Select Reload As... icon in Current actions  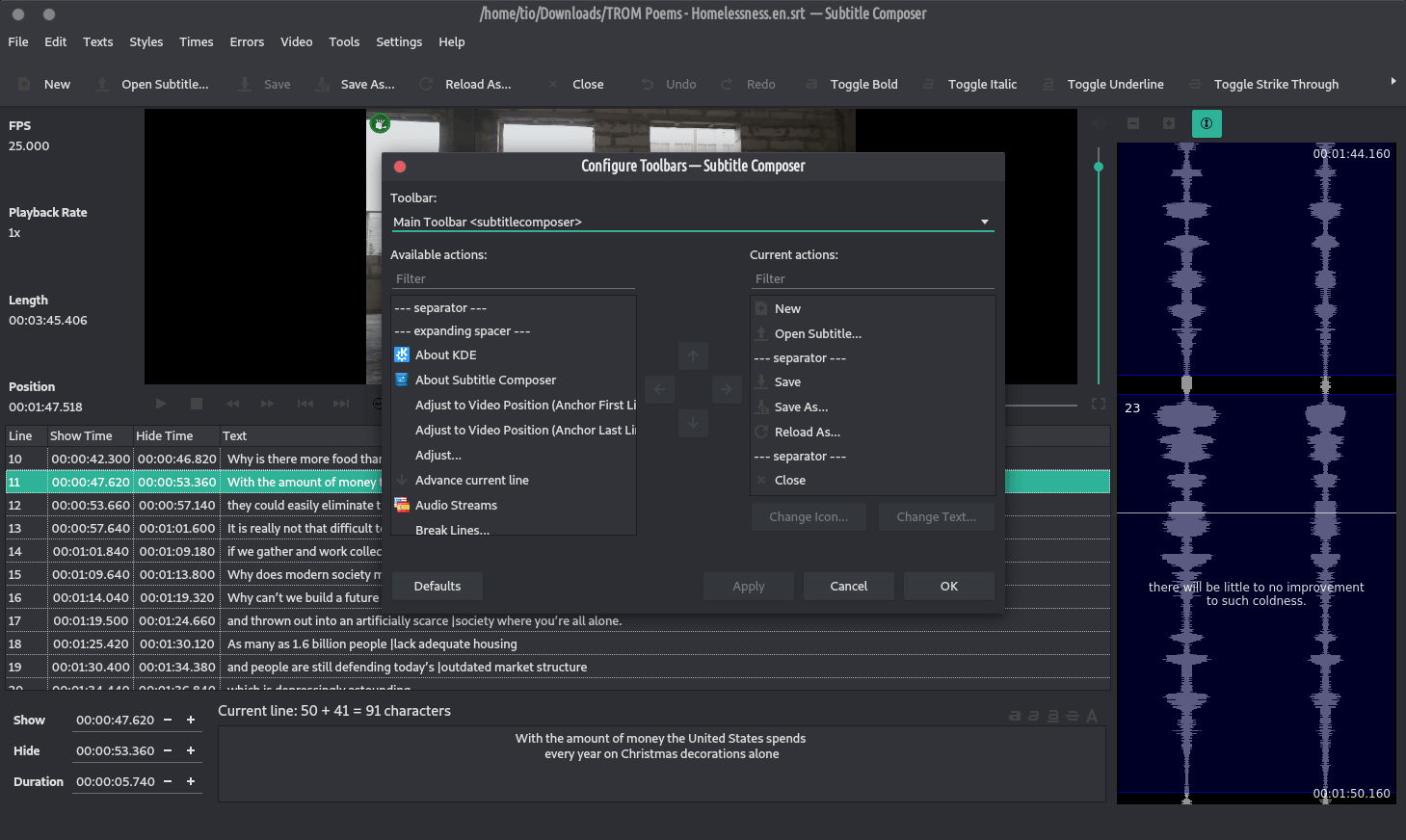point(761,432)
